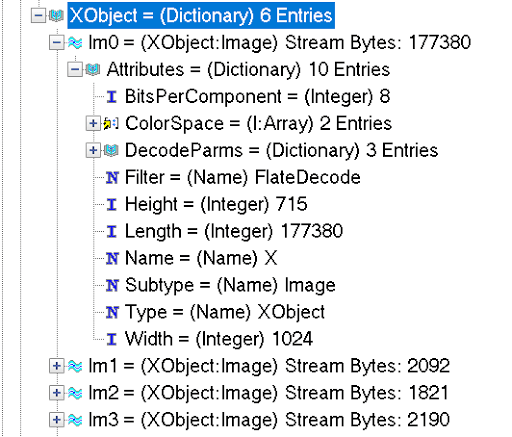512x437 pixels.
Task: Select 'Height = (Integer) 715' entry
Action: coord(216,205)
